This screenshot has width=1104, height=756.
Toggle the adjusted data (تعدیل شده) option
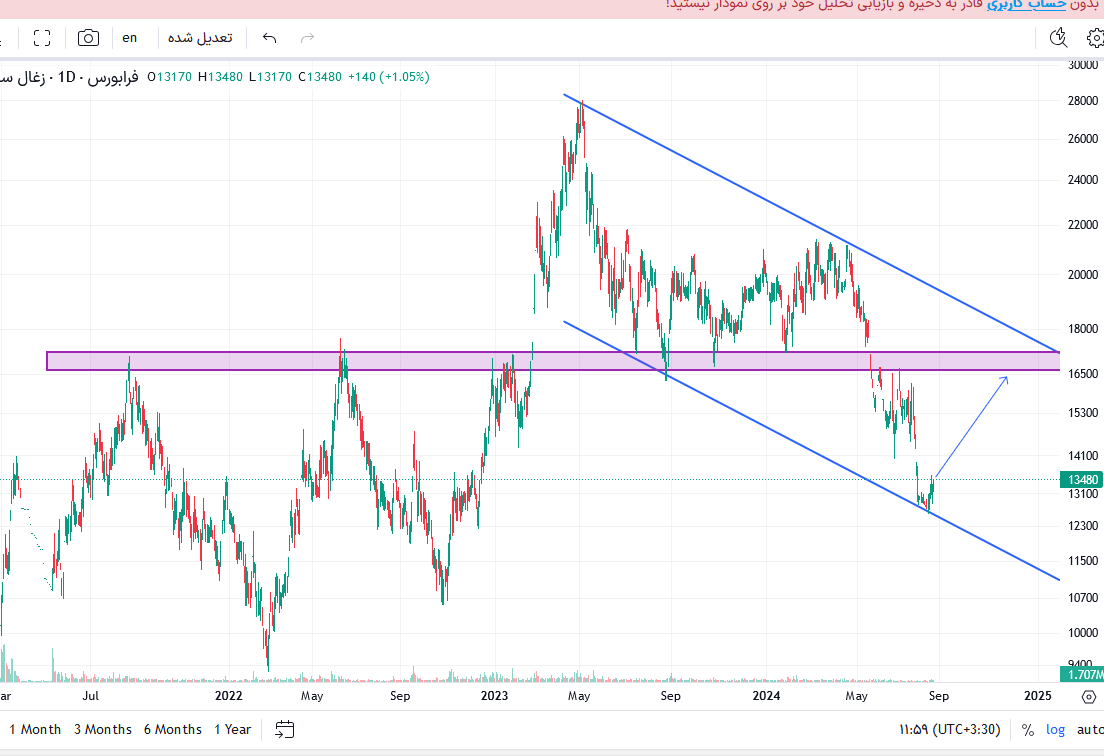tap(200, 38)
